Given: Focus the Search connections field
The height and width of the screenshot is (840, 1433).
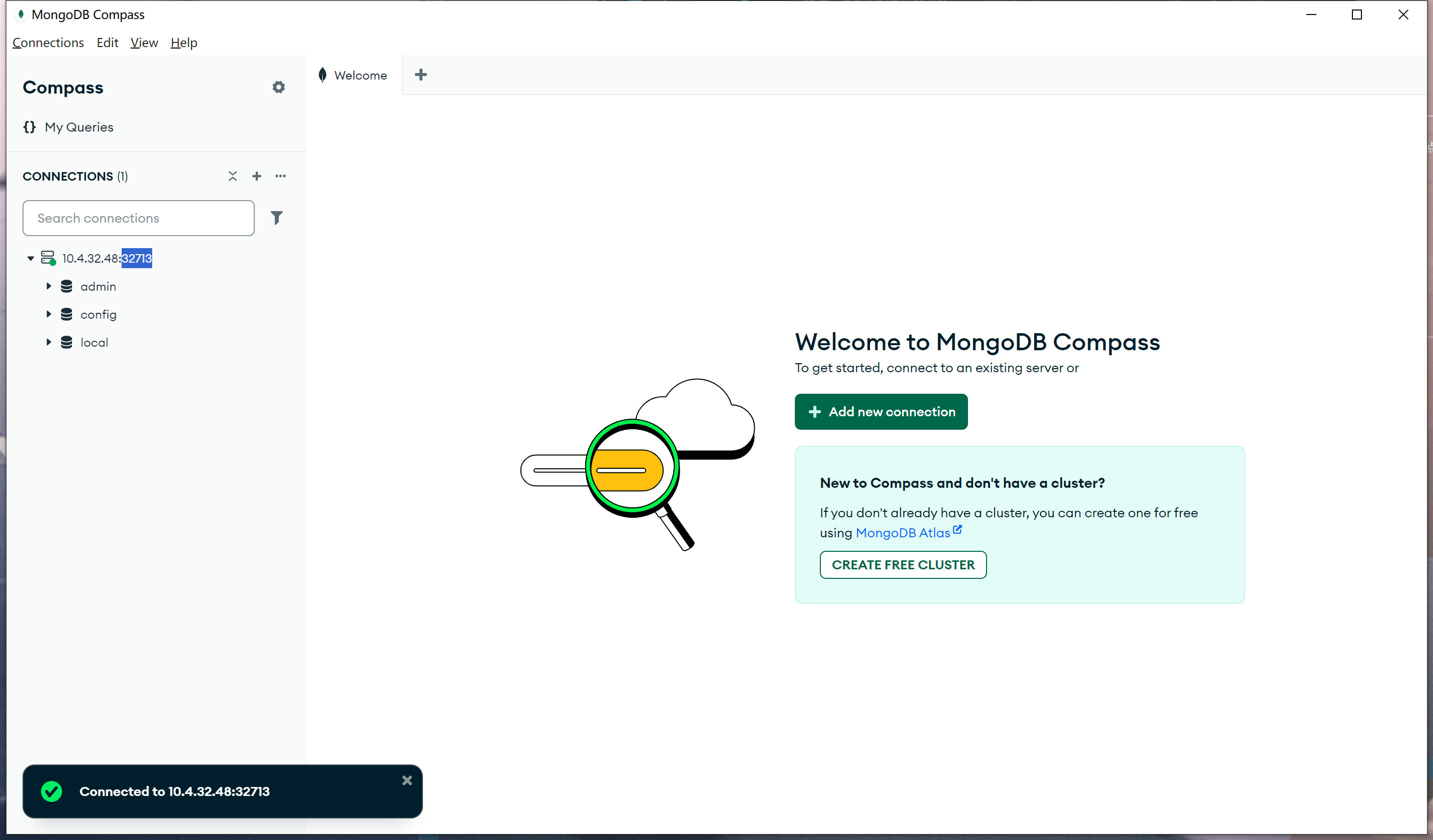Looking at the screenshot, I should (138, 218).
